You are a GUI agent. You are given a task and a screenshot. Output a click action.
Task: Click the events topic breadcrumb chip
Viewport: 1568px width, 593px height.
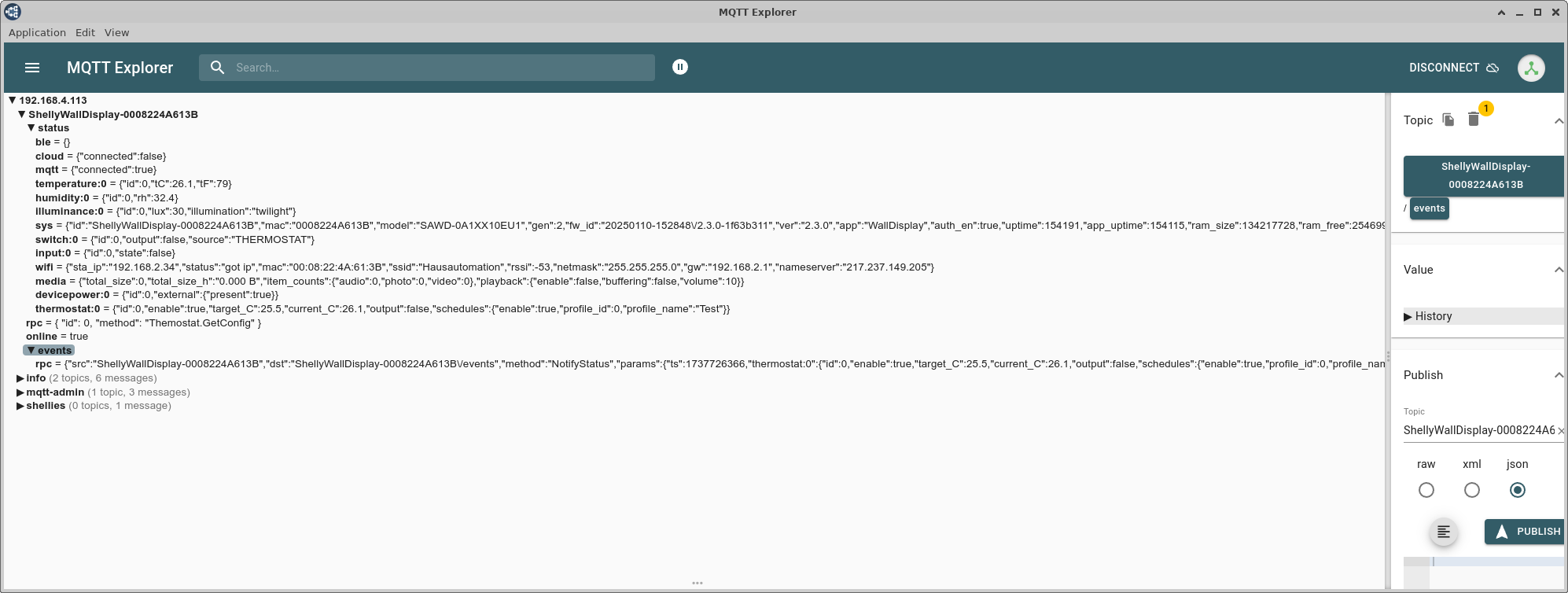(1429, 208)
